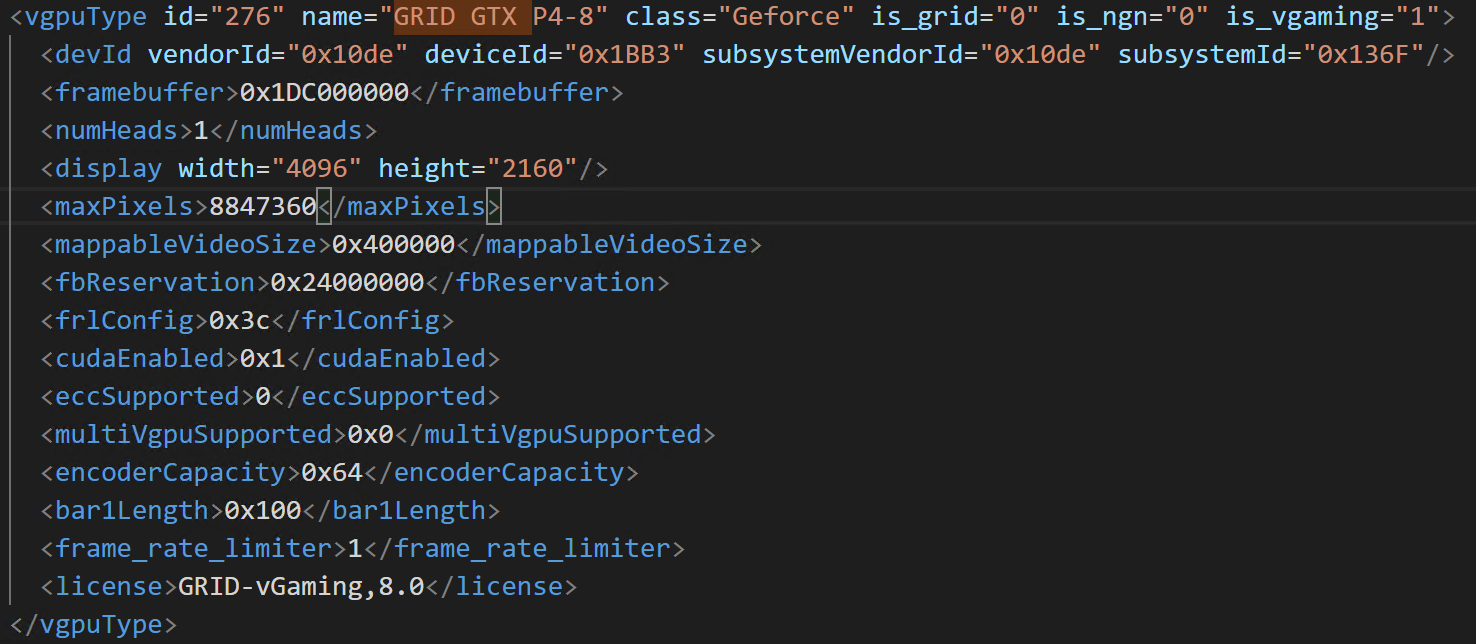Image resolution: width=1476 pixels, height=644 pixels.
Task: Click the fbReservation value 0x24000000
Action: coord(348,282)
